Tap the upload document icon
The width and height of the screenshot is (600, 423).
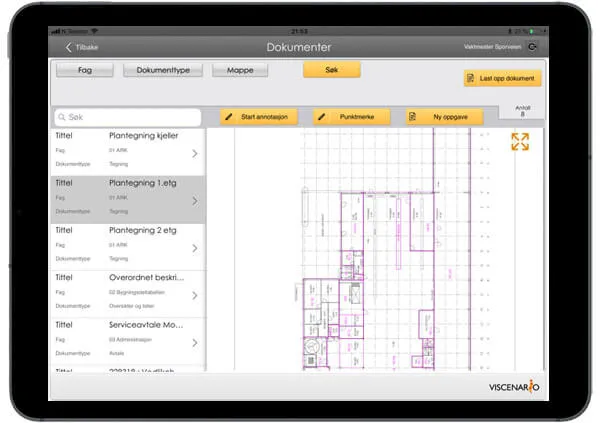click(x=470, y=78)
